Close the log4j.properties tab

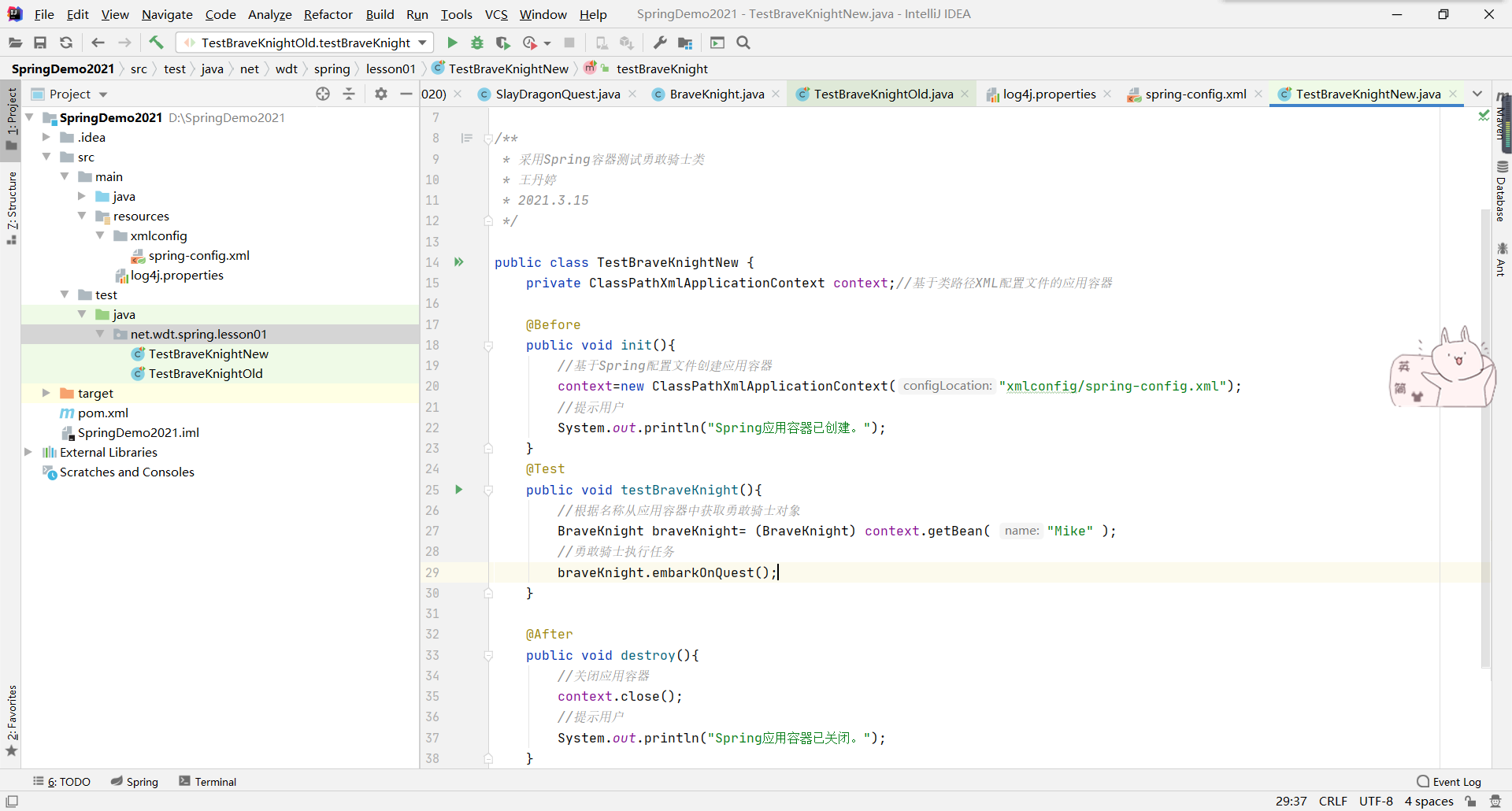pos(1107,94)
